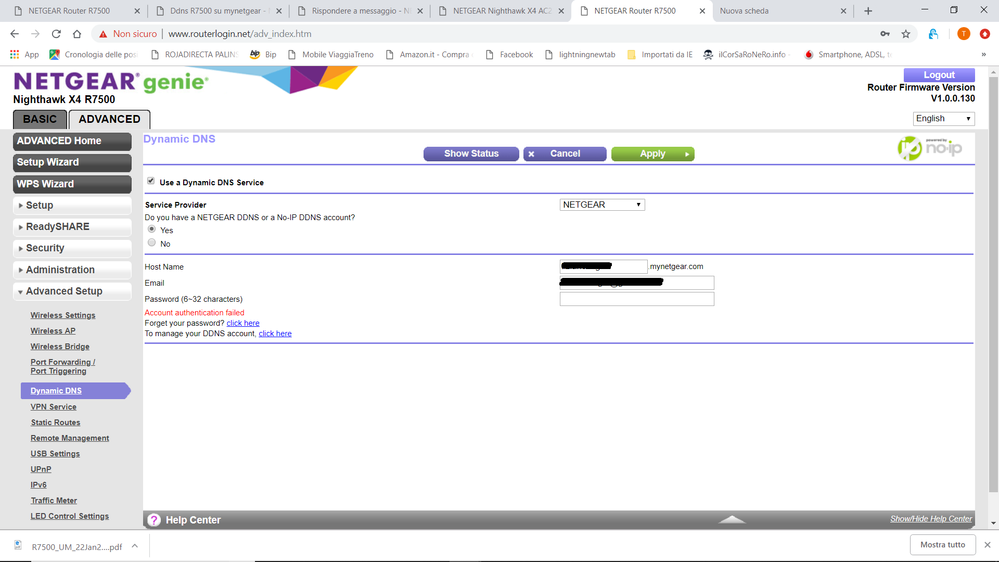
Task: Open the Smartphone, ADSL bookmark
Action: click(x=847, y=55)
